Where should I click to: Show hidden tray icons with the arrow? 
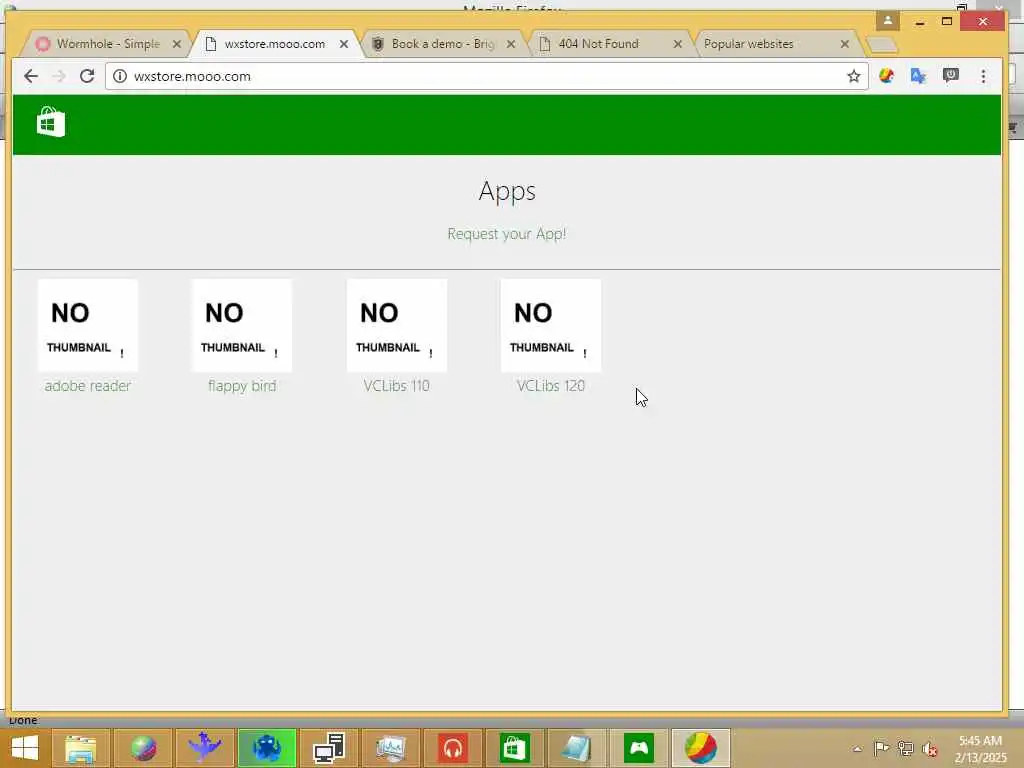click(857, 749)
